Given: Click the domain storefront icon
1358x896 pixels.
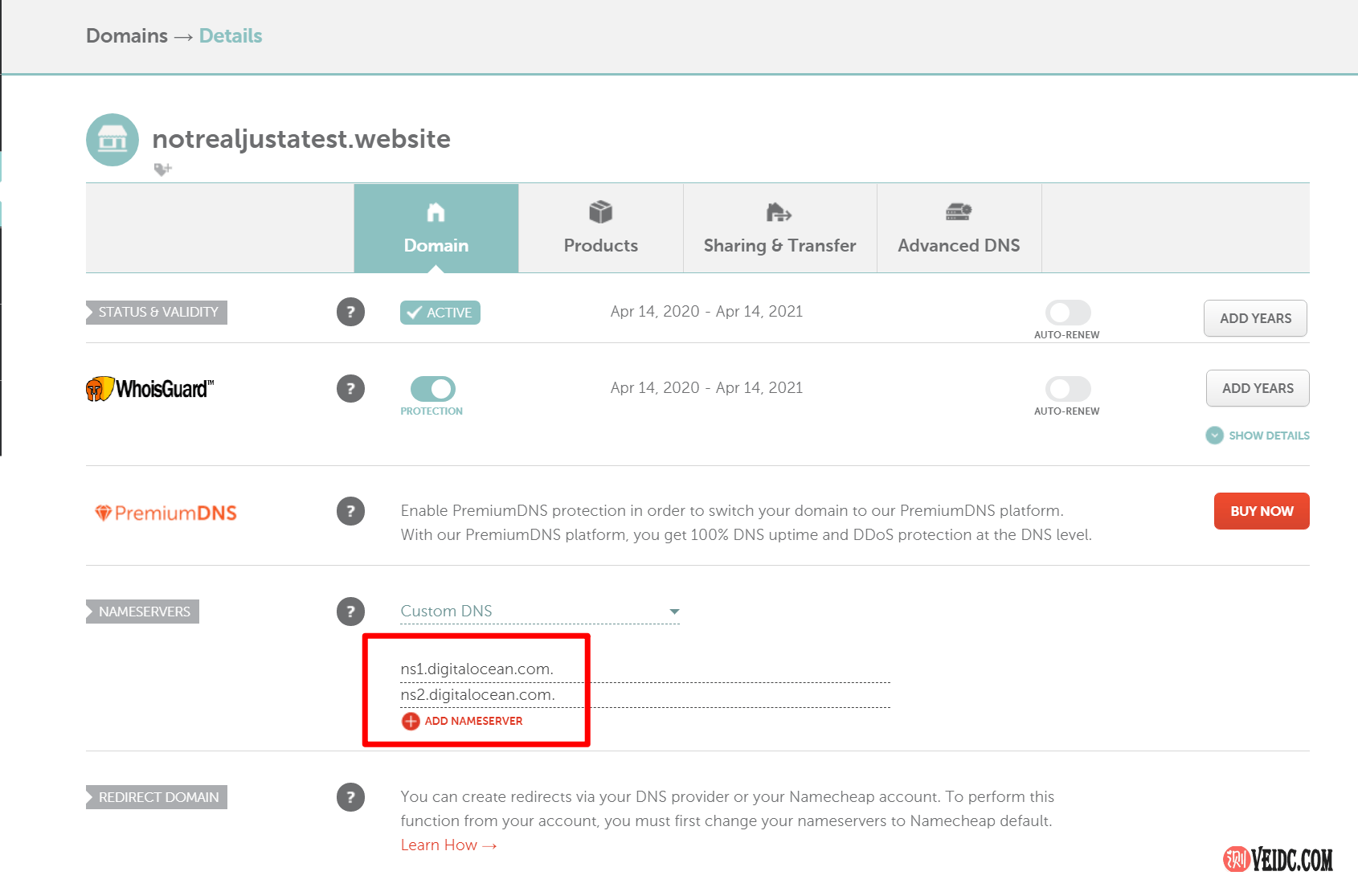Looking at the screenshot, I should [x=112, y=140].
